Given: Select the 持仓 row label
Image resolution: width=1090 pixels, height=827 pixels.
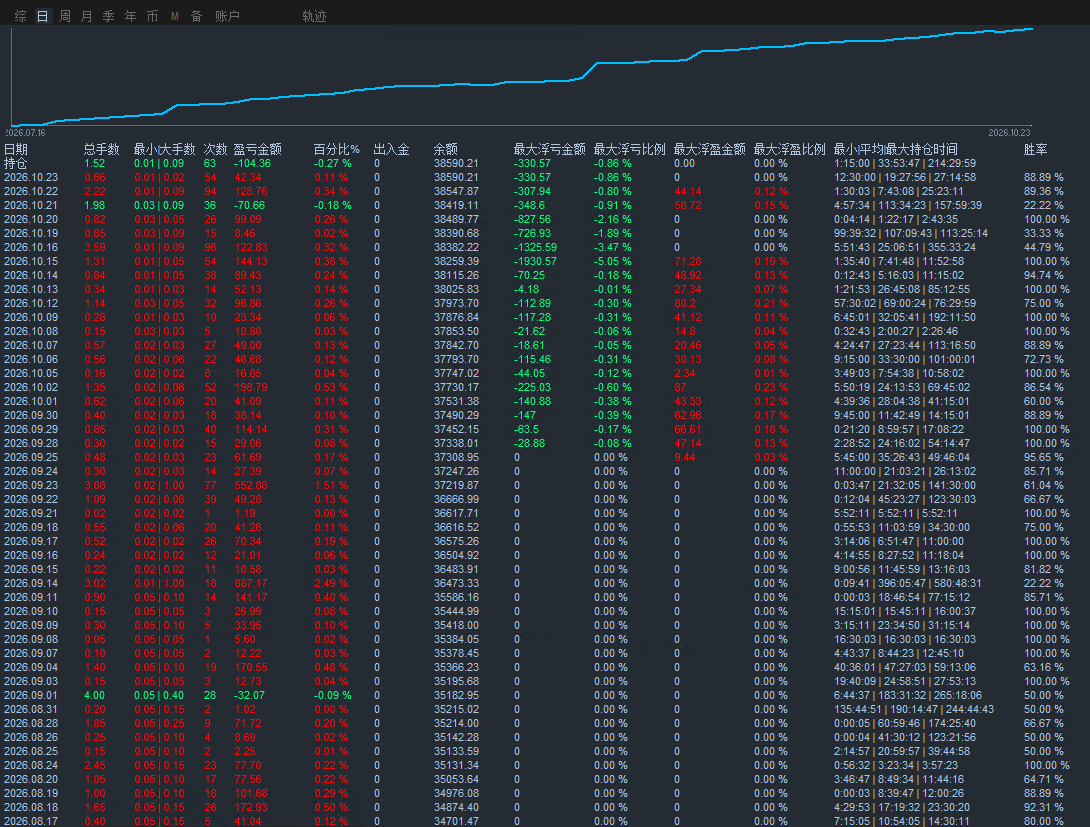Looking at the screenshot, I should (x=15, y=163).
